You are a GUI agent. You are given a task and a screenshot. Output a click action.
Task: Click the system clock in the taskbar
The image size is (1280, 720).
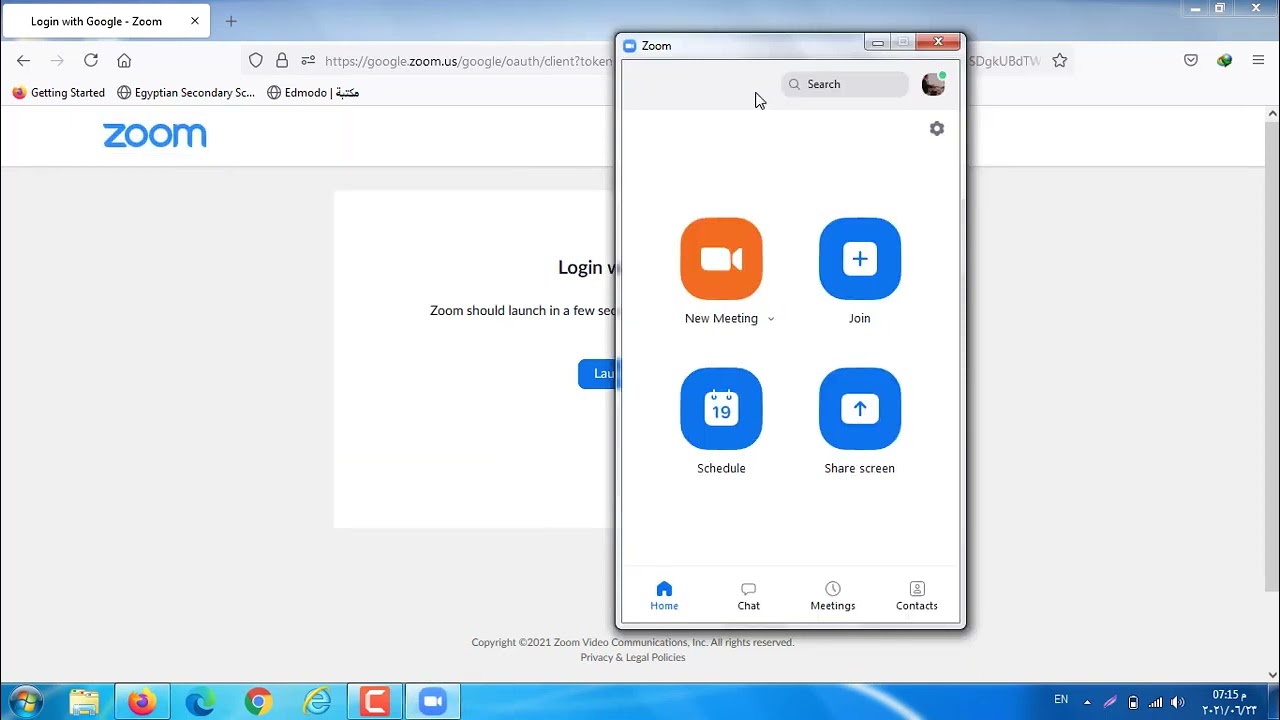(1229, 702)
